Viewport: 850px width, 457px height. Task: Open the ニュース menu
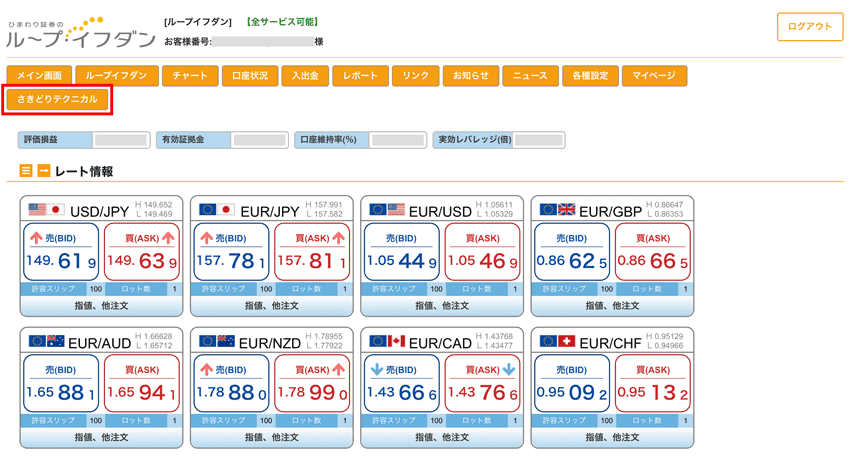pos(530,76)
